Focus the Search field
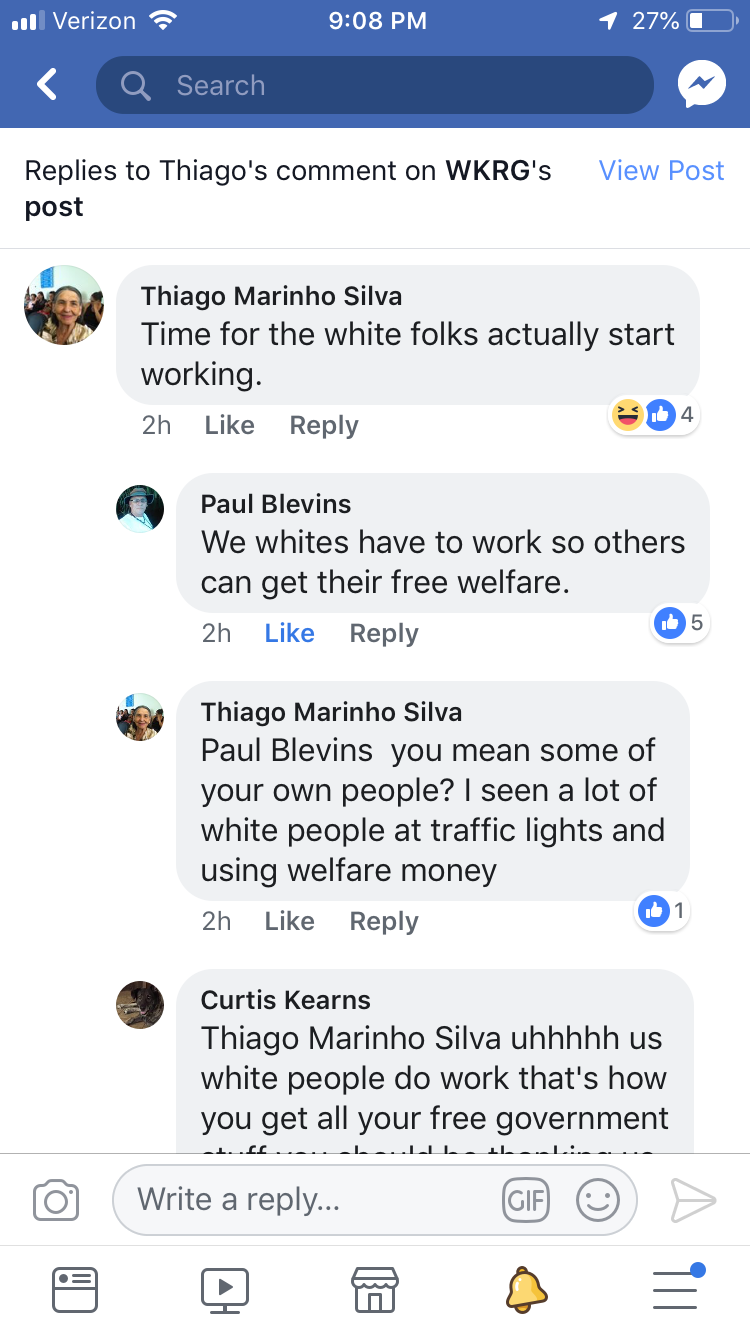 click(x=374, y=85)
